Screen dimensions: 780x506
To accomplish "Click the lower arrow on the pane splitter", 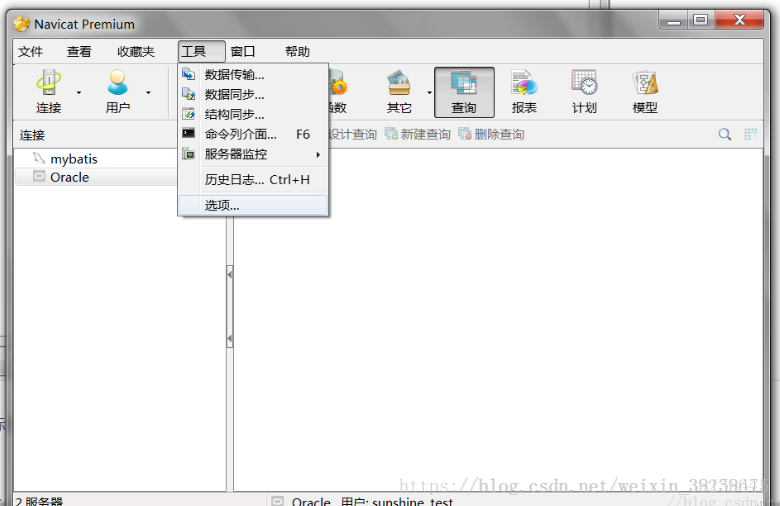I will (x=229, y=339).
